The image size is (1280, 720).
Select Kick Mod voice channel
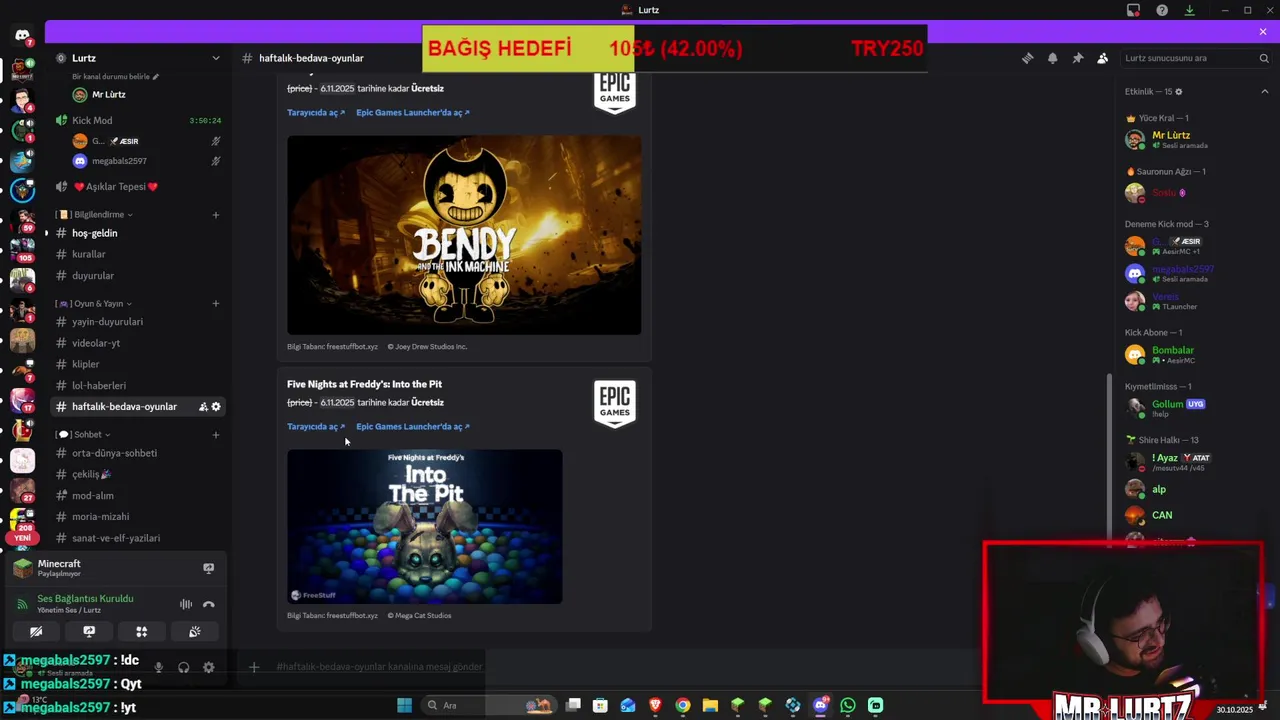click(138, 121)
